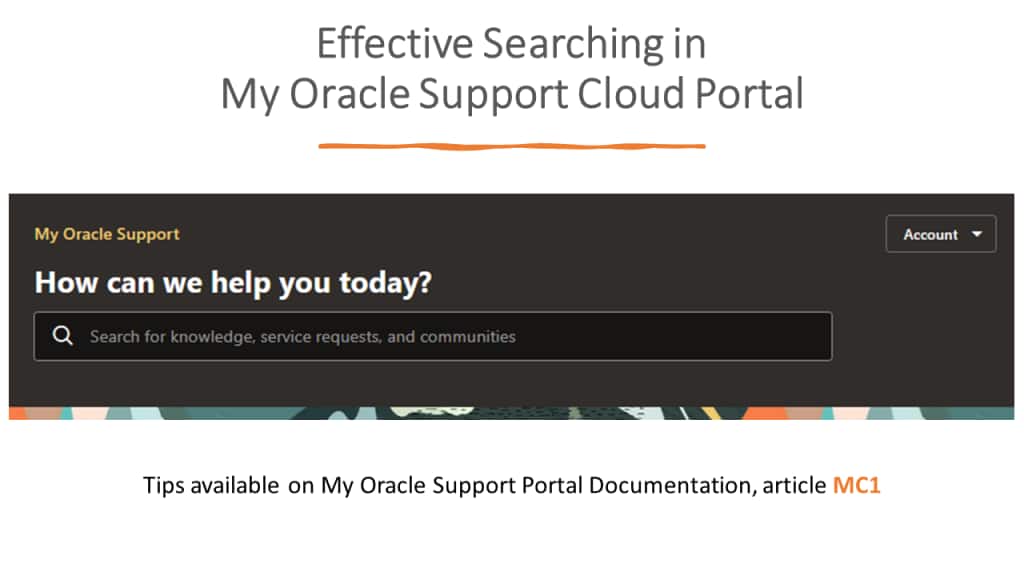The image size is (1024, 576).
Task: Open the Account dropdown menu
Action: click(x=940, y=234)
